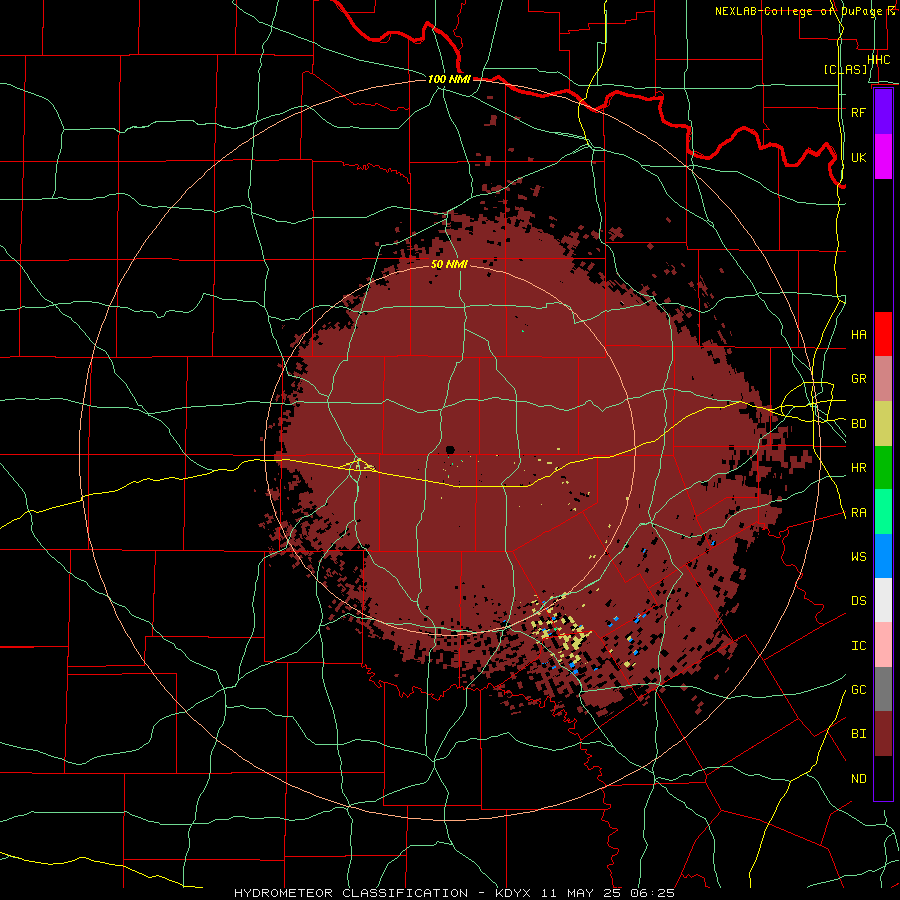Click the 'RF' legend label text
This screenshot has width=900, height=900.
click(x=858, y=112)
